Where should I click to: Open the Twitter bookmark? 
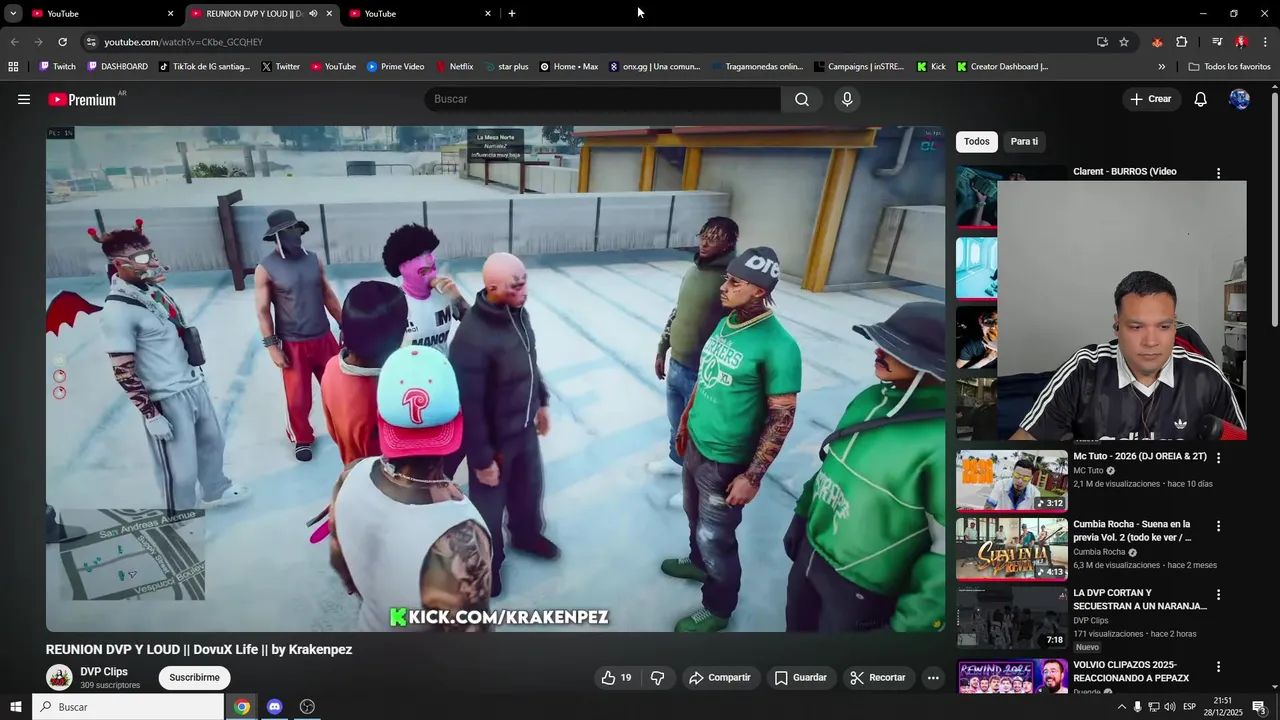point(280,67)
